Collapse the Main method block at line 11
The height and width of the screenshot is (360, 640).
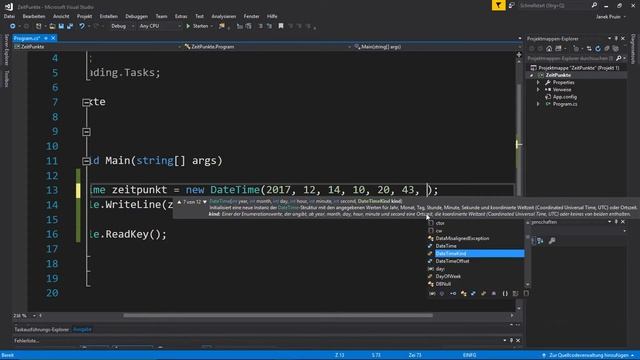point(86,161)
